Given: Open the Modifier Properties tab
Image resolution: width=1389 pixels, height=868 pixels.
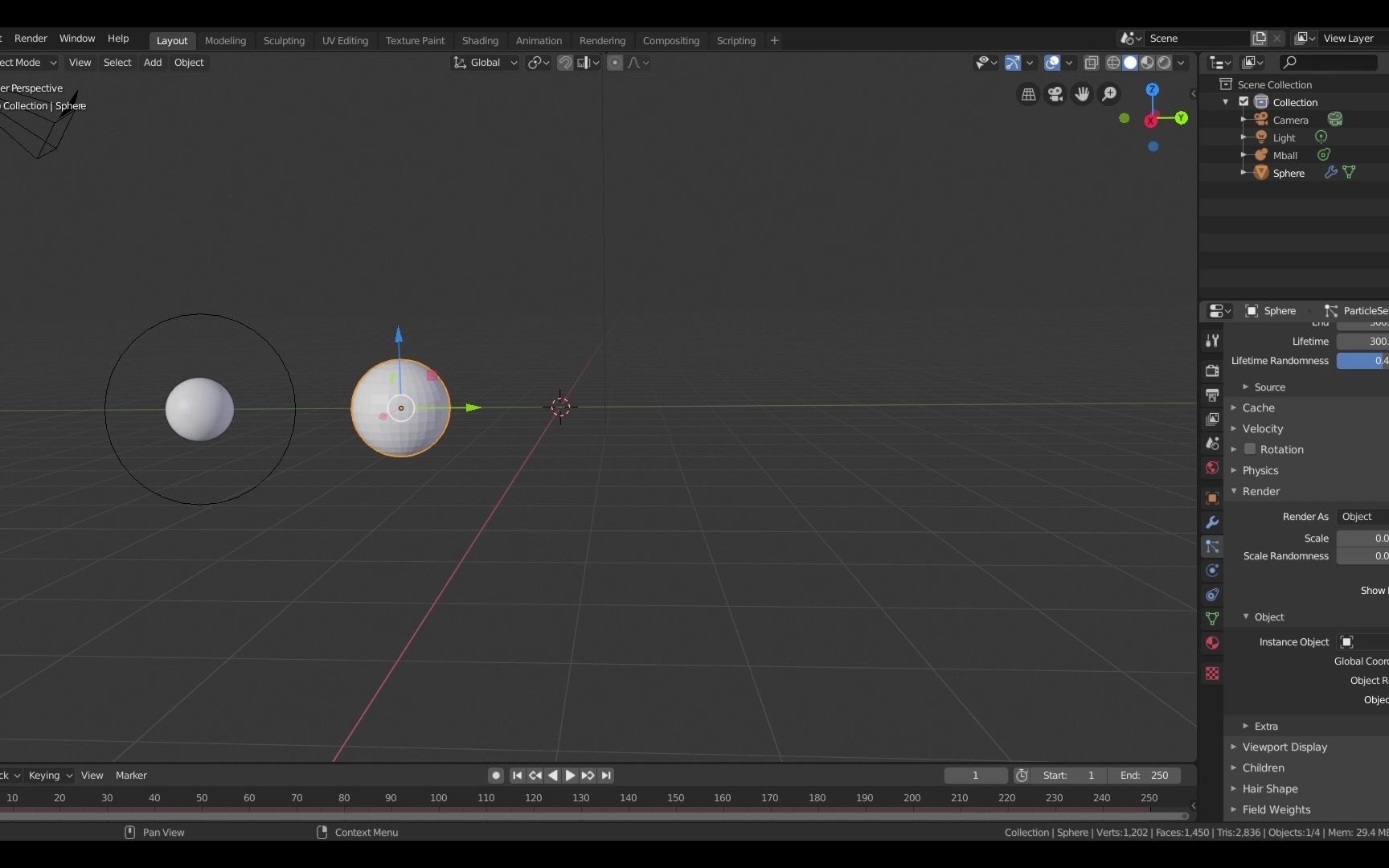Looking at the screenshot, I should [x=1212, y=522].
